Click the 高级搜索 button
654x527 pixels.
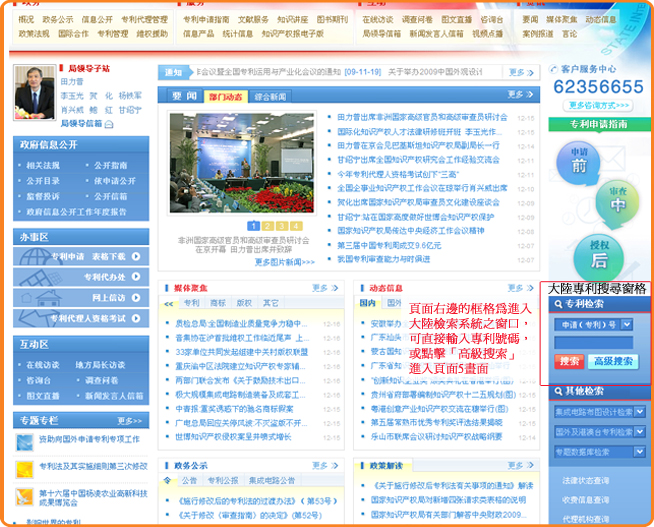point(613,361)
